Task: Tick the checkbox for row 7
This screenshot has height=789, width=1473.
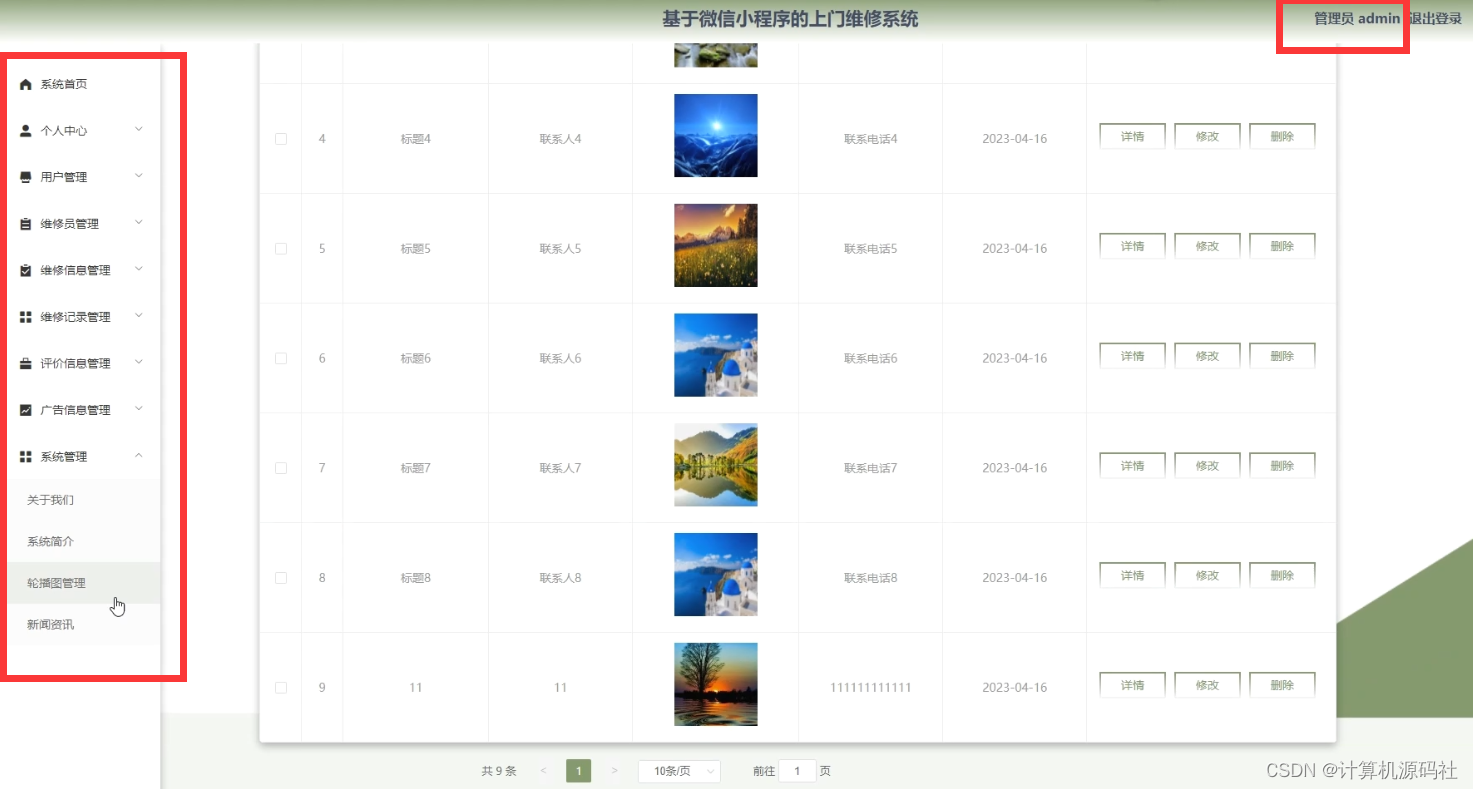Action: pos(281,468)
